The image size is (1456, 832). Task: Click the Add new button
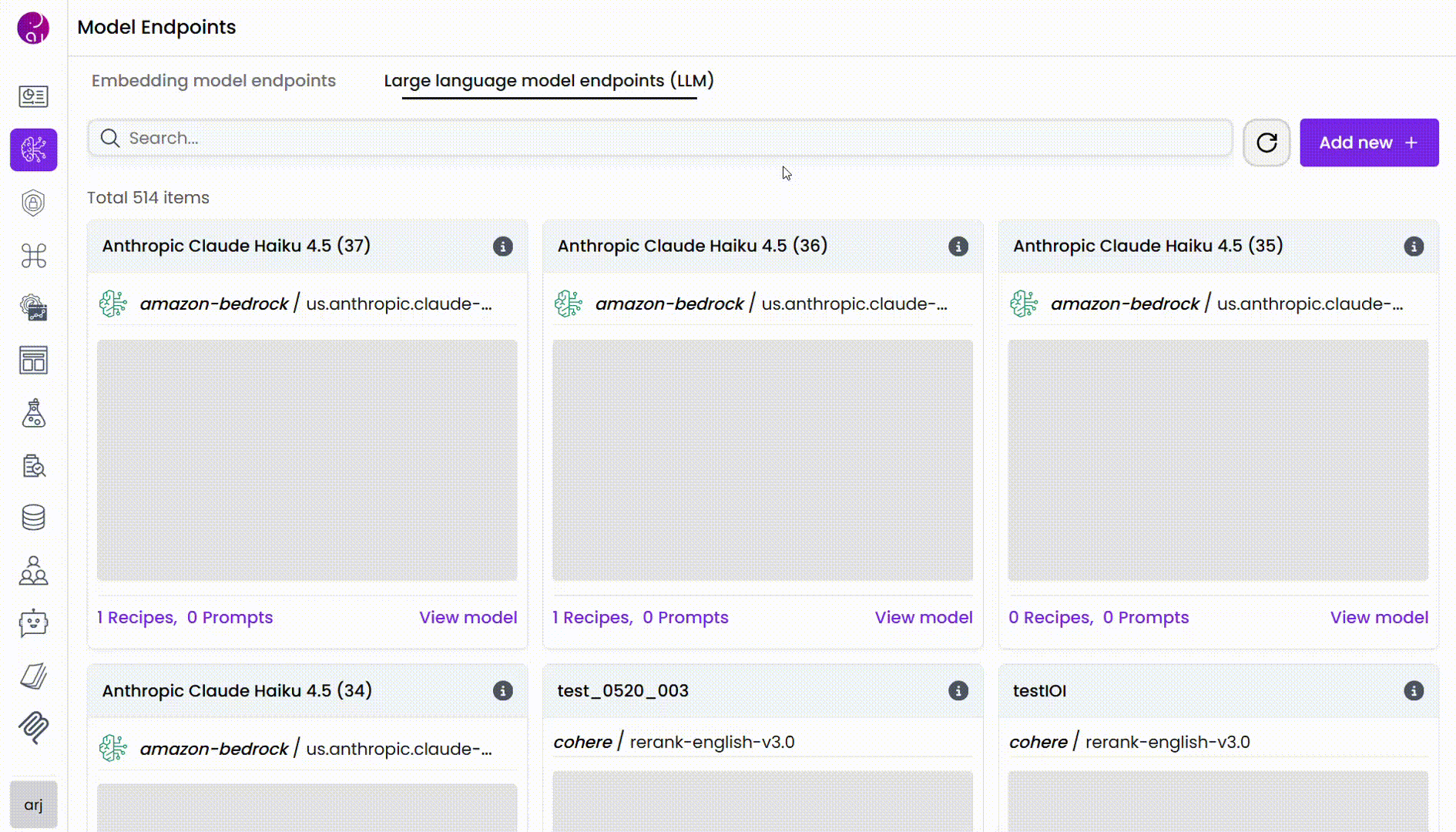coord(1369,143)
